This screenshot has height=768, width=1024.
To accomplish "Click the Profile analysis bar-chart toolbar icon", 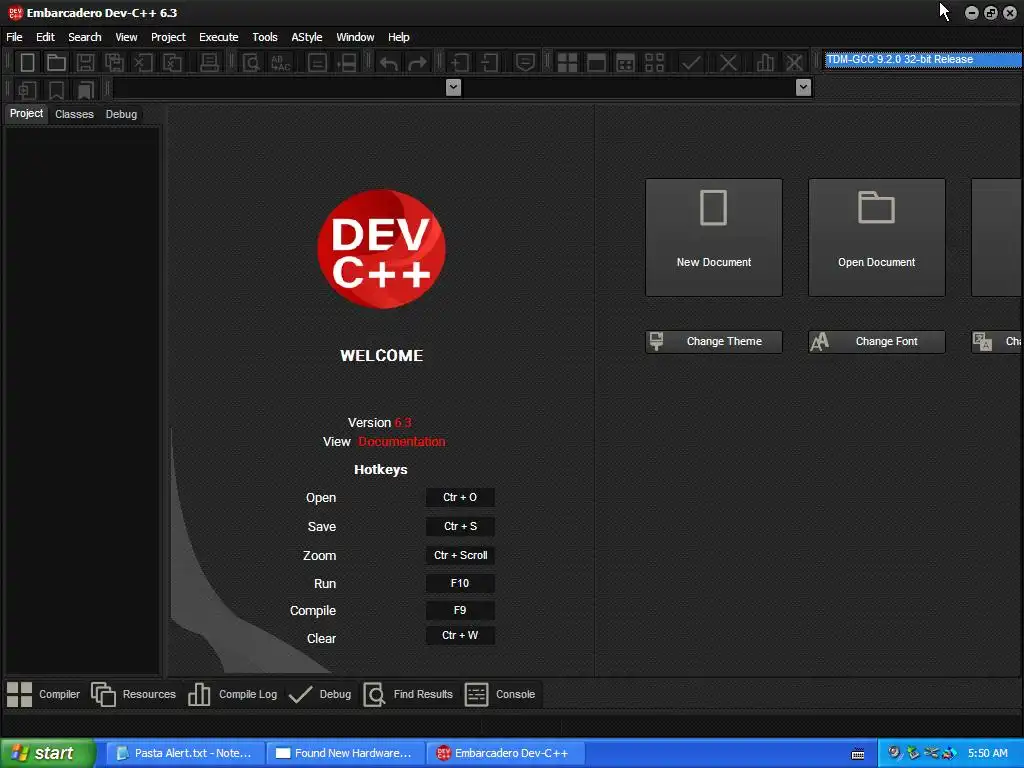I will tap(765, 63).
